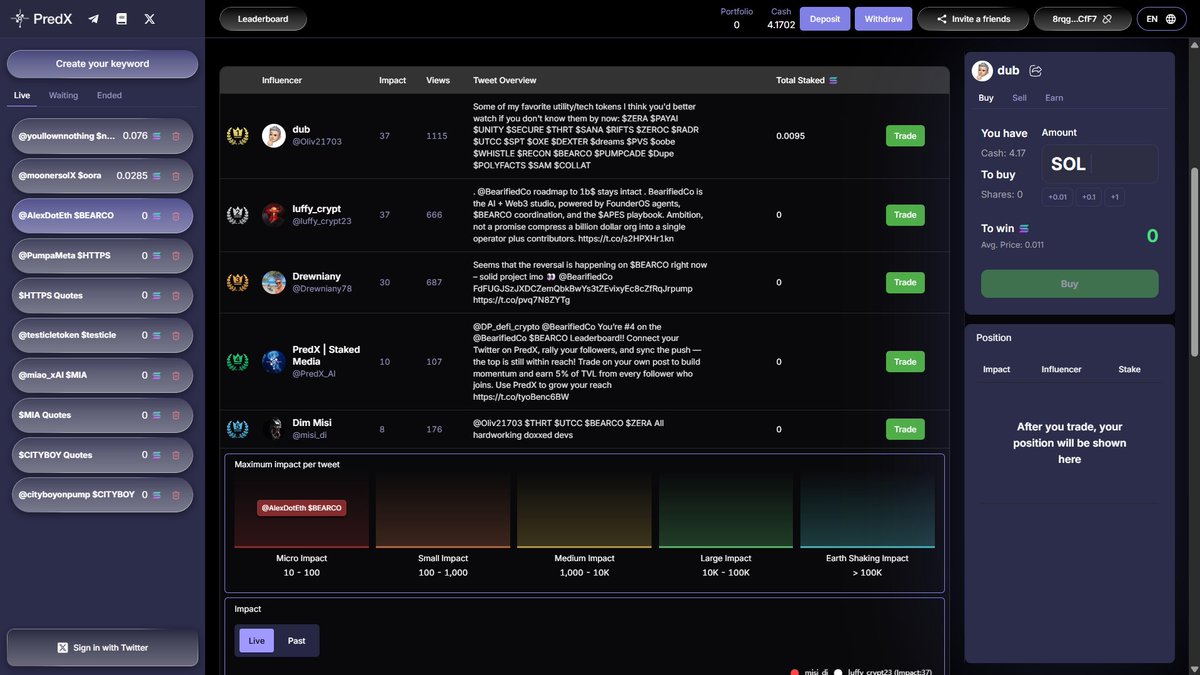Click Create your keyword button
This screenshot has height=675, width=1200.
102,64
